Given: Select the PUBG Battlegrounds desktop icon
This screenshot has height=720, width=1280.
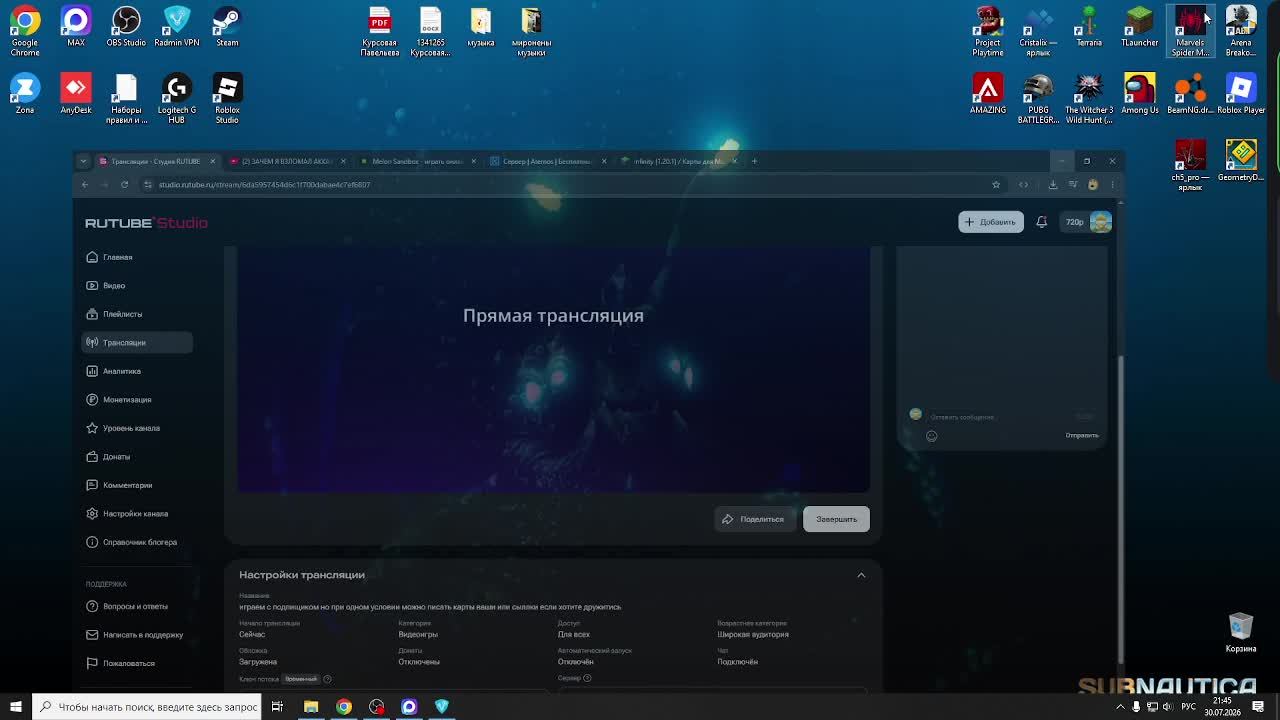Looking at the screenshot, I should tap(1038, 99).
